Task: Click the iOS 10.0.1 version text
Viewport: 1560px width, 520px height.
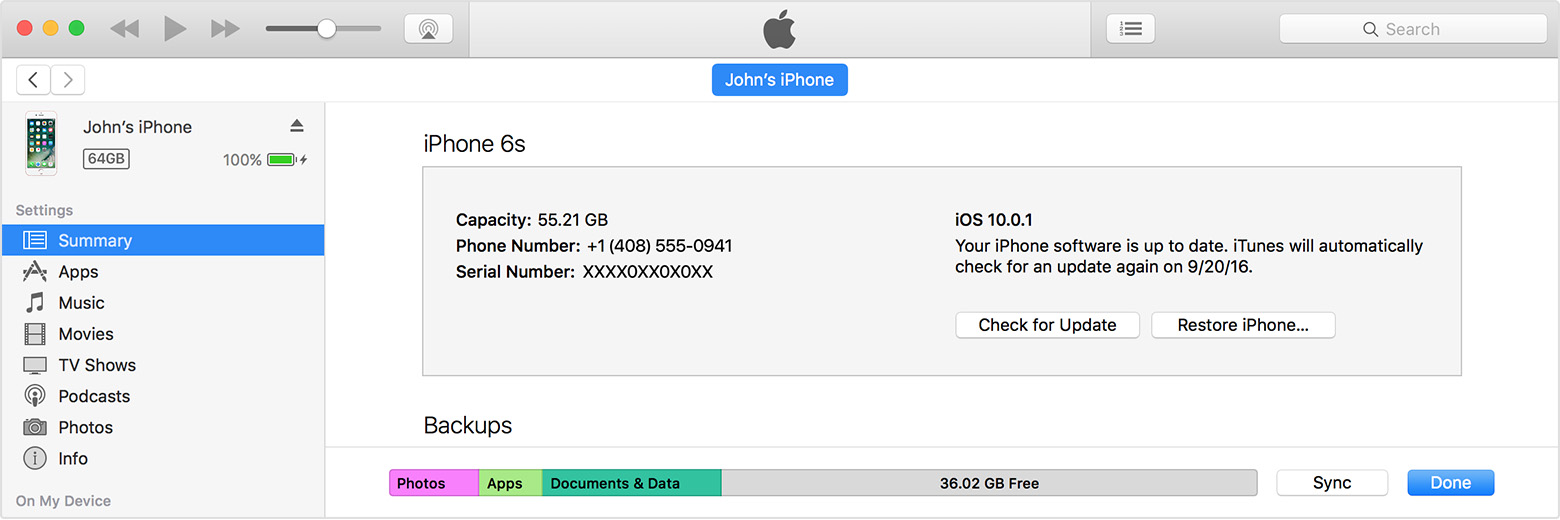Action: pos(996,220)
